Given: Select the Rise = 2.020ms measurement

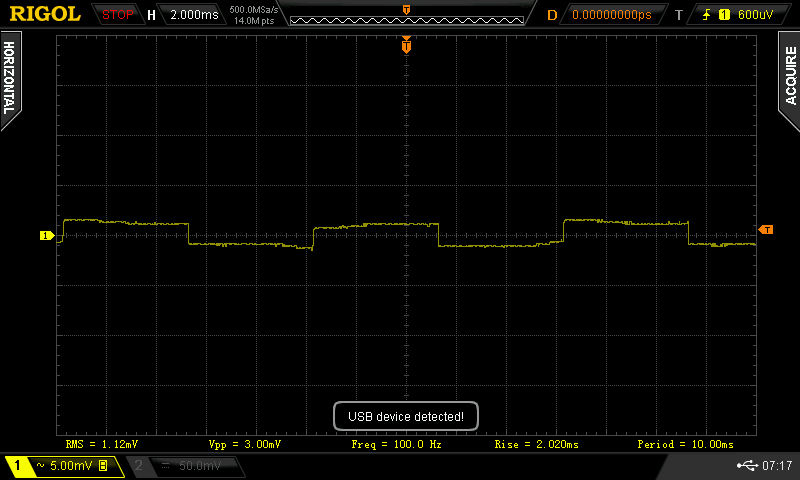Looking at the screenshot, I should 537,444.
